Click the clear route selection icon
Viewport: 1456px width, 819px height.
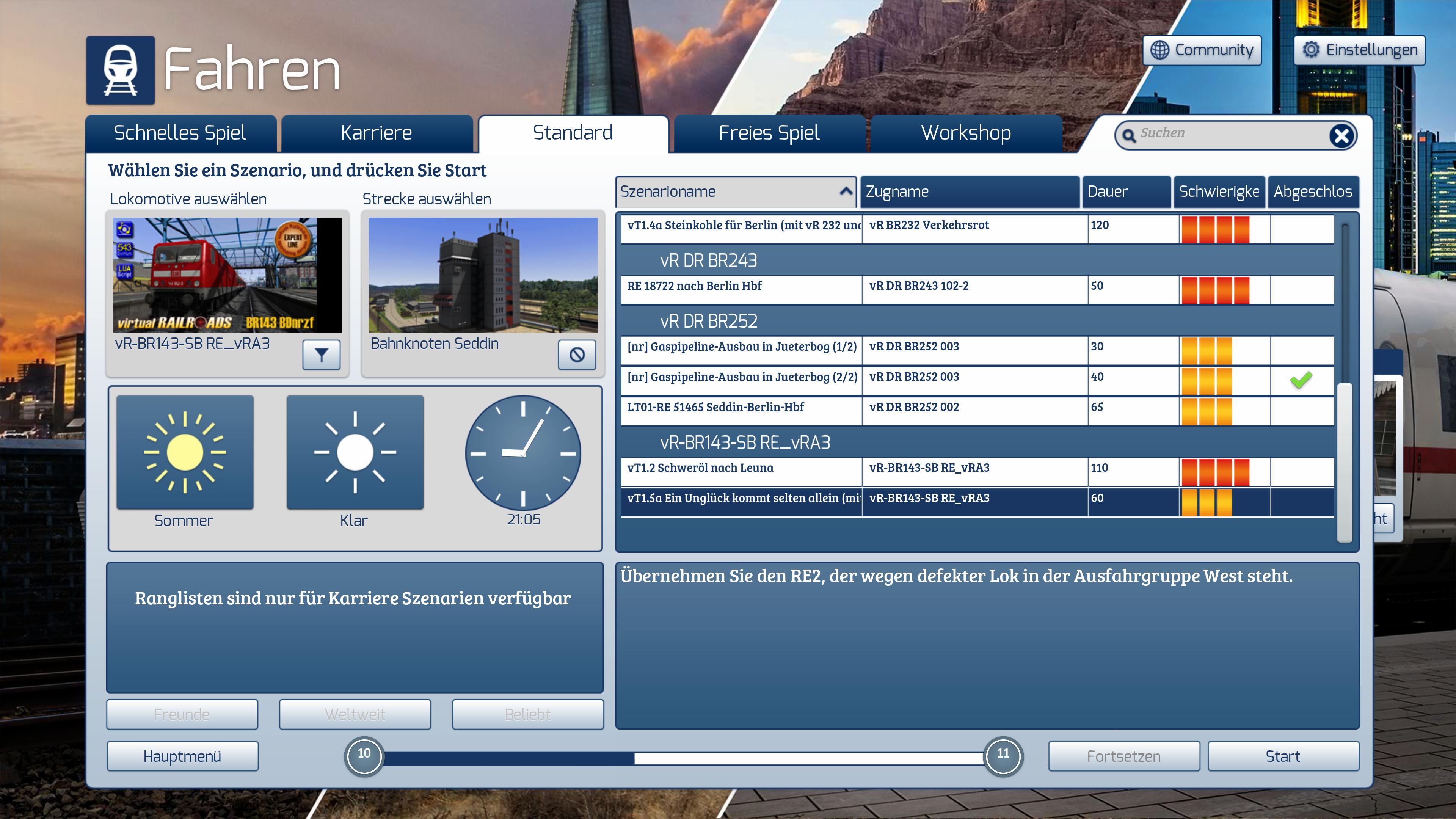pos(576,355)
